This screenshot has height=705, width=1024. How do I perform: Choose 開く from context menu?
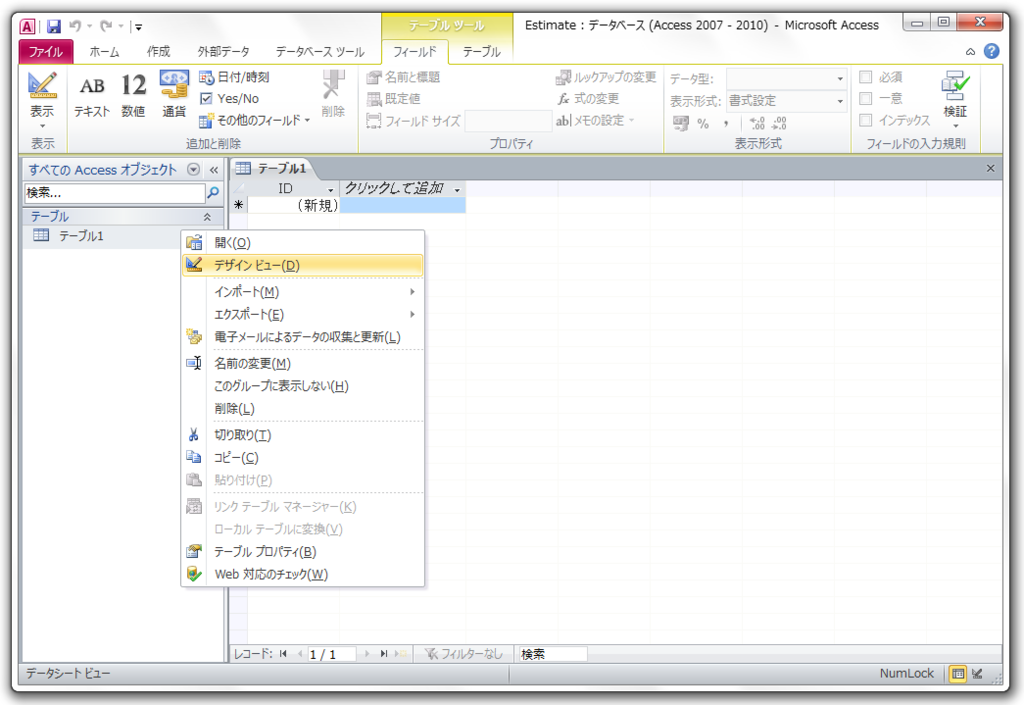(303, 243)
